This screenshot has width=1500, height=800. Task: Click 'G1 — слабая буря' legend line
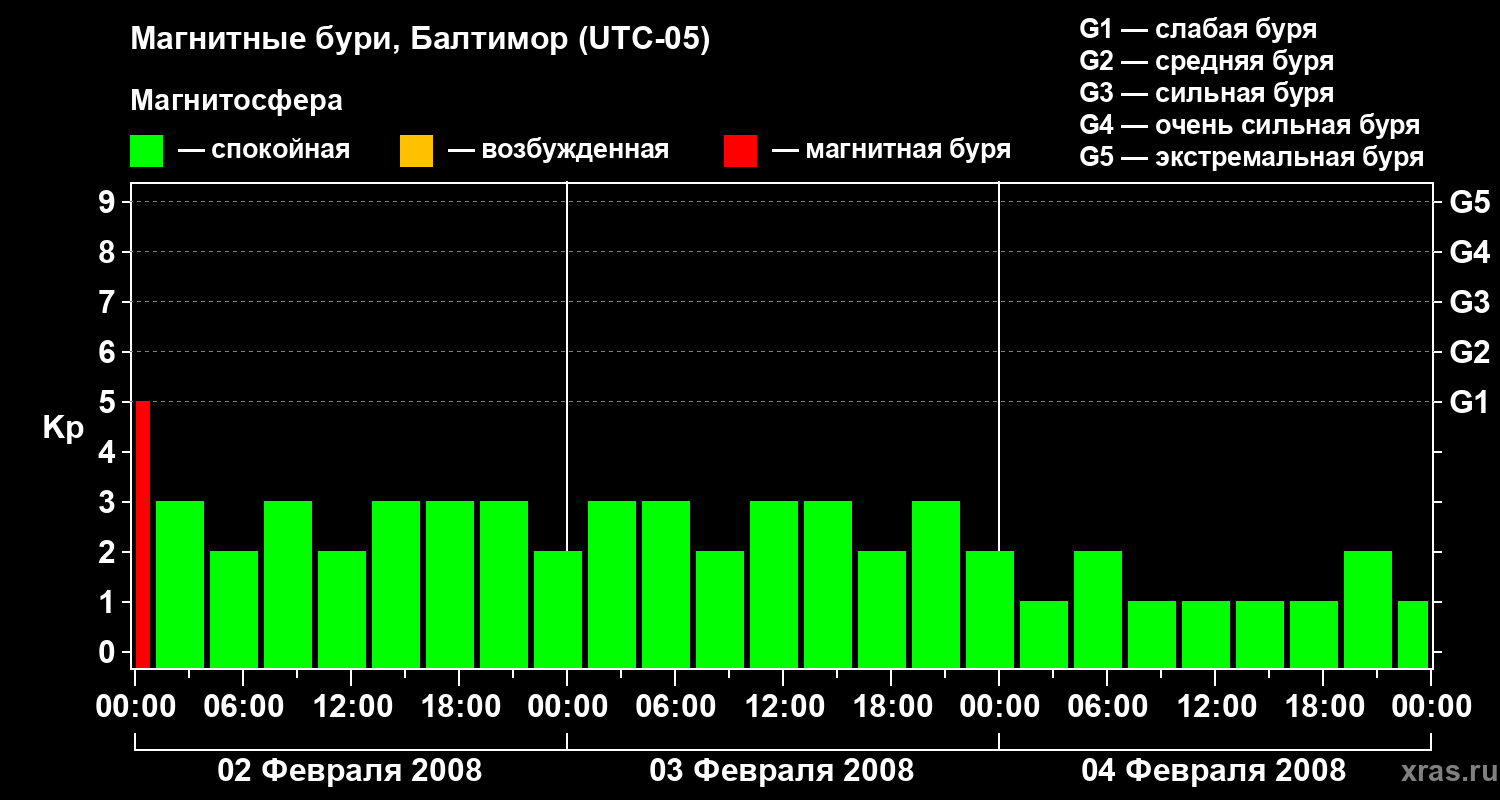tap(1198, 29)
